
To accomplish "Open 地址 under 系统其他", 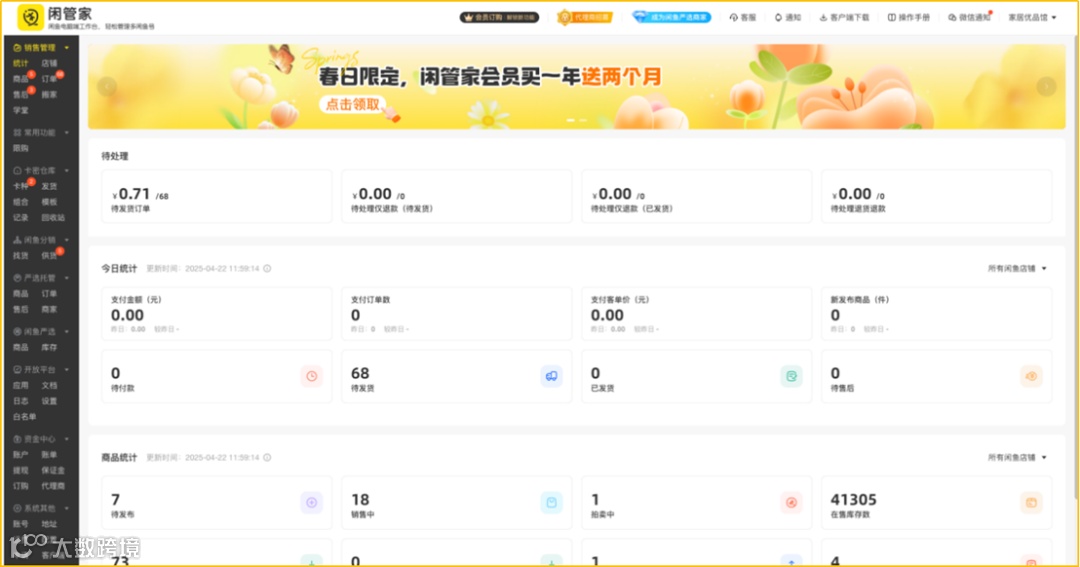I will pos(49,524).
